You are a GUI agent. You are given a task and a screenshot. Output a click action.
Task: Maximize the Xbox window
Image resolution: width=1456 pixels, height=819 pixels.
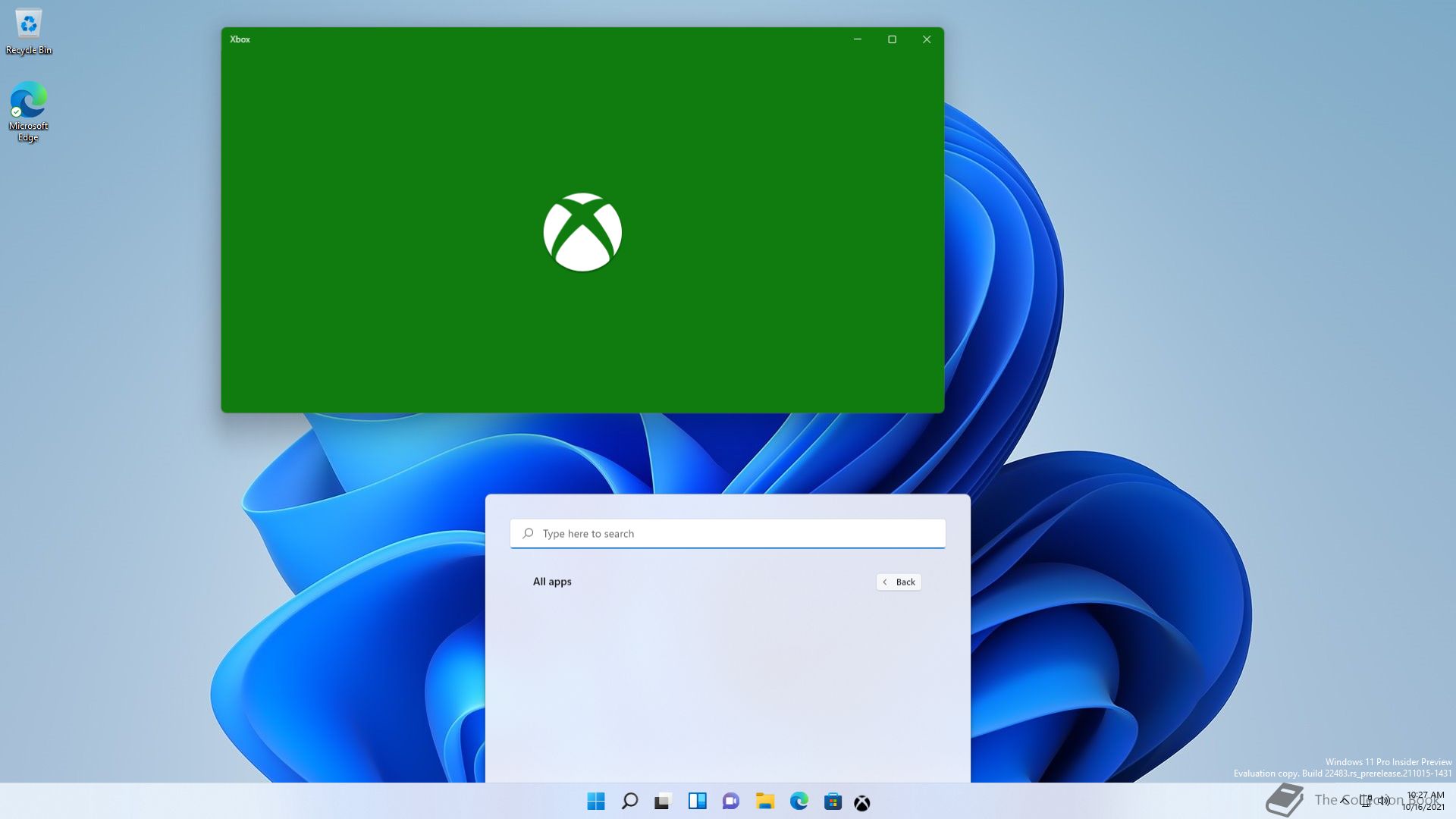(892, 39)
